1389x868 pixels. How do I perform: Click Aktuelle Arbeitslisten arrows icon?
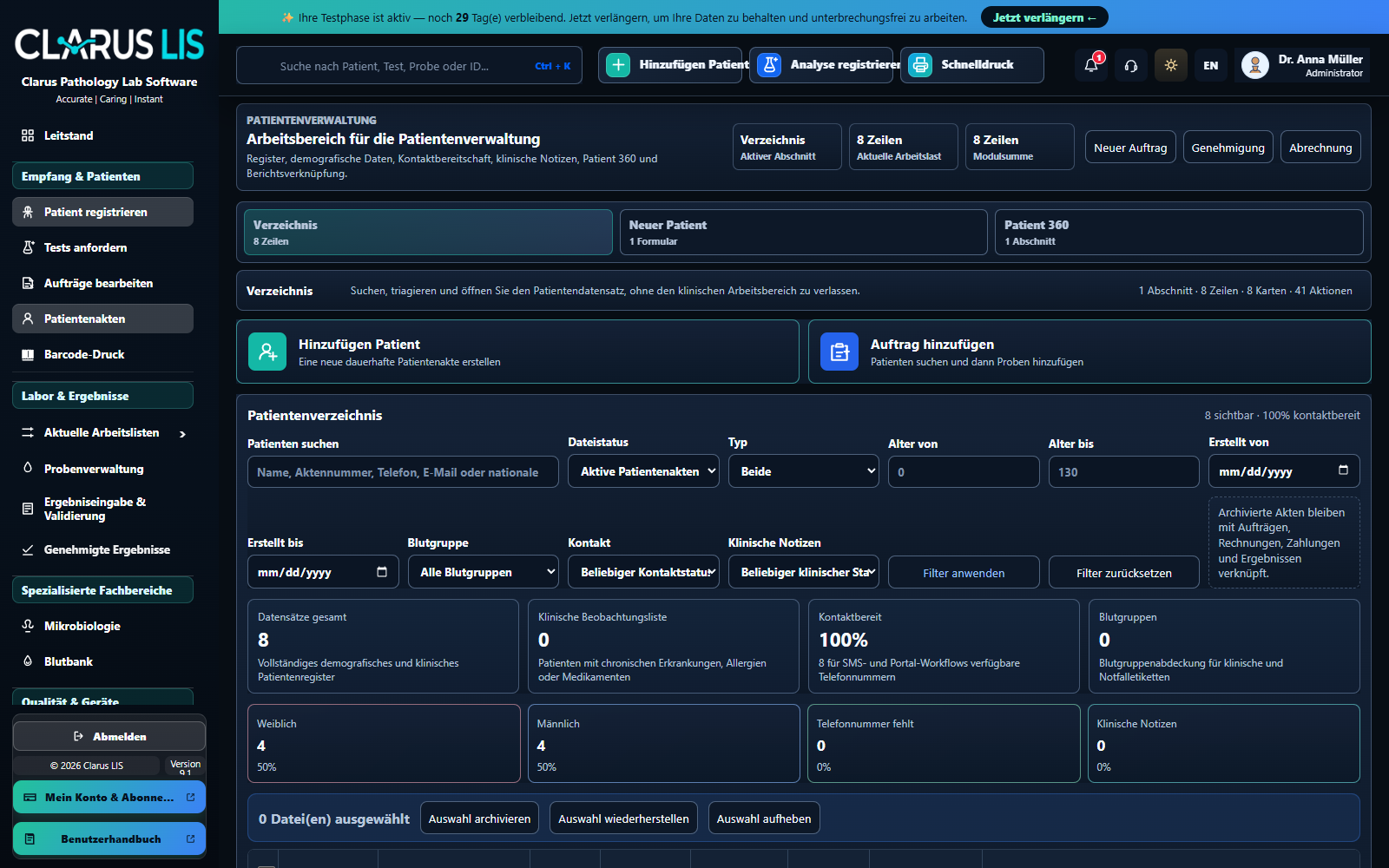tap(28, 432)
